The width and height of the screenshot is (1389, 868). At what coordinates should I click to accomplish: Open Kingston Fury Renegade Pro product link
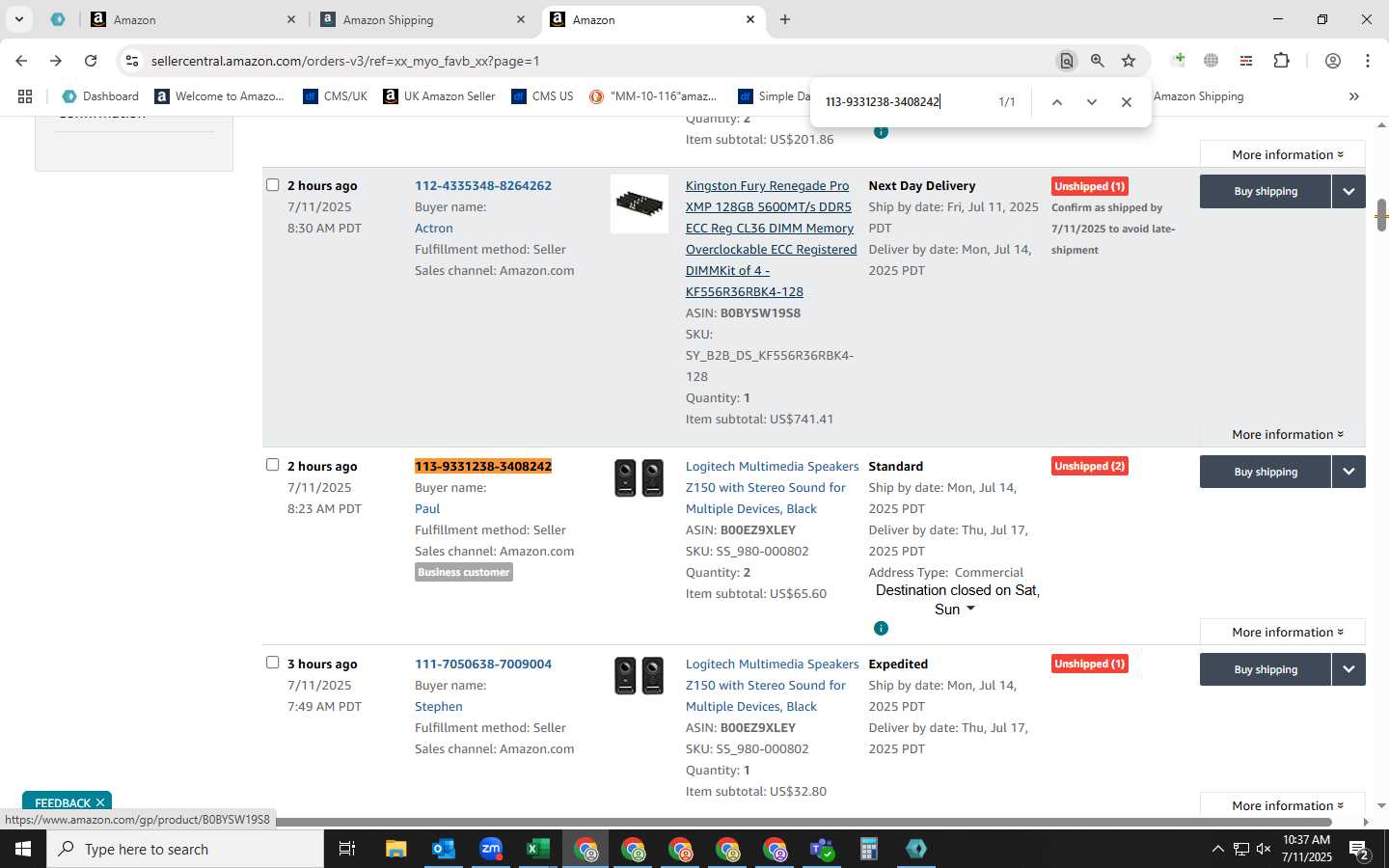click(x=771, y=238)
